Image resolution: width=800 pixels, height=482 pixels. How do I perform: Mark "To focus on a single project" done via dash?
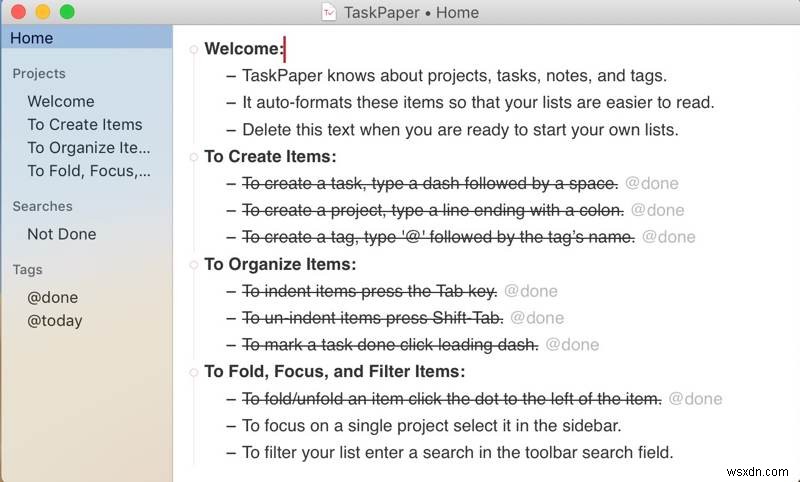(x=232, y=426)
